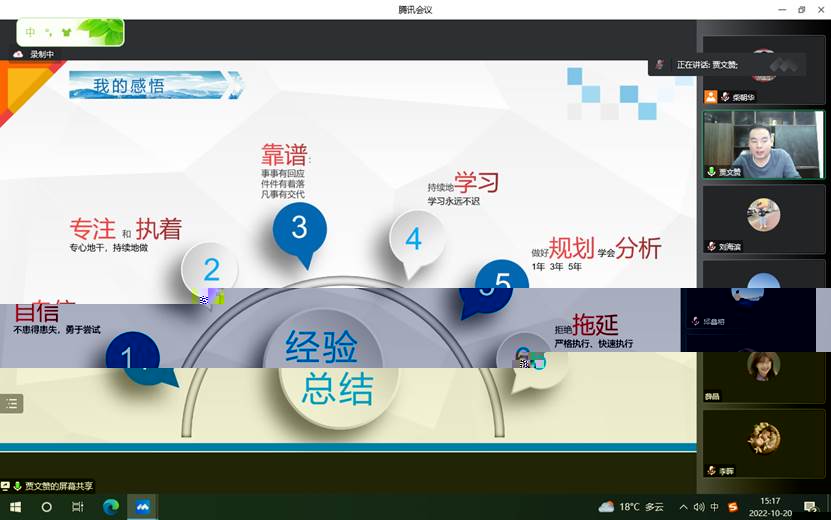This screenshot has height=520, width=831.
Task: Click the 学习永远不迟 subtitle
Action: [x=454, y=201]
